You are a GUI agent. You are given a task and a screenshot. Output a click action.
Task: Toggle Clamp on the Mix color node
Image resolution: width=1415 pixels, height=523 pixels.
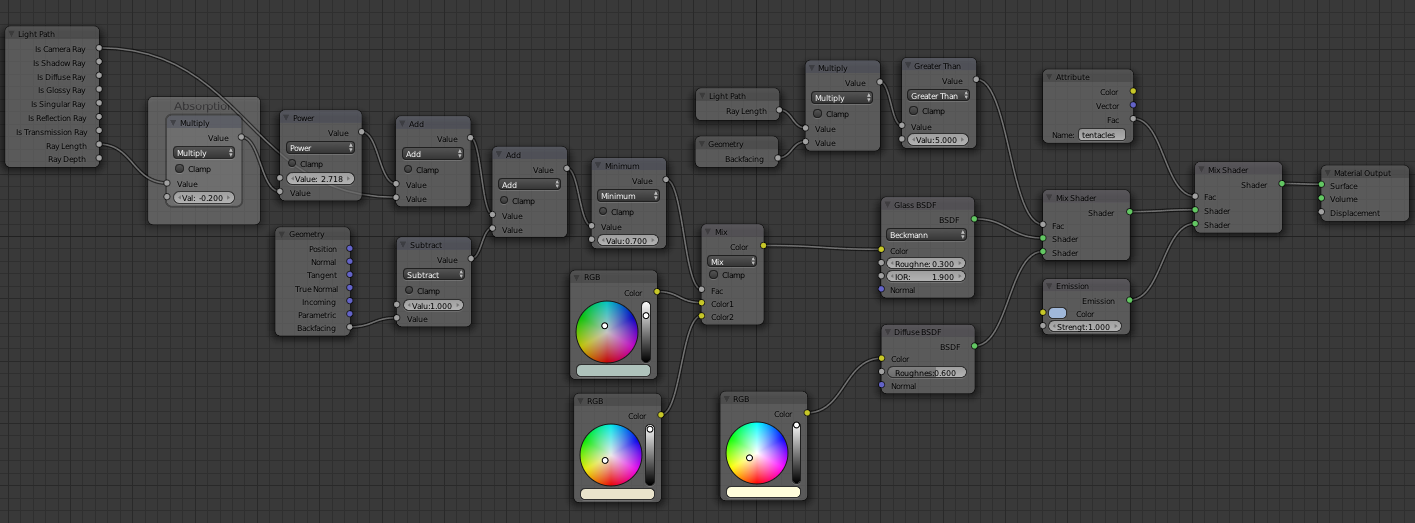tap(712, 275)
